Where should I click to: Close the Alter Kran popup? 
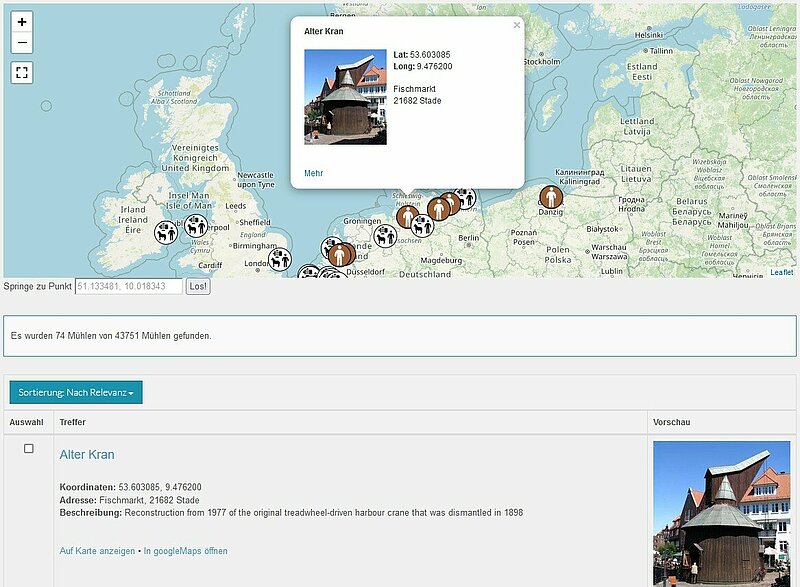tap(516, 26)
